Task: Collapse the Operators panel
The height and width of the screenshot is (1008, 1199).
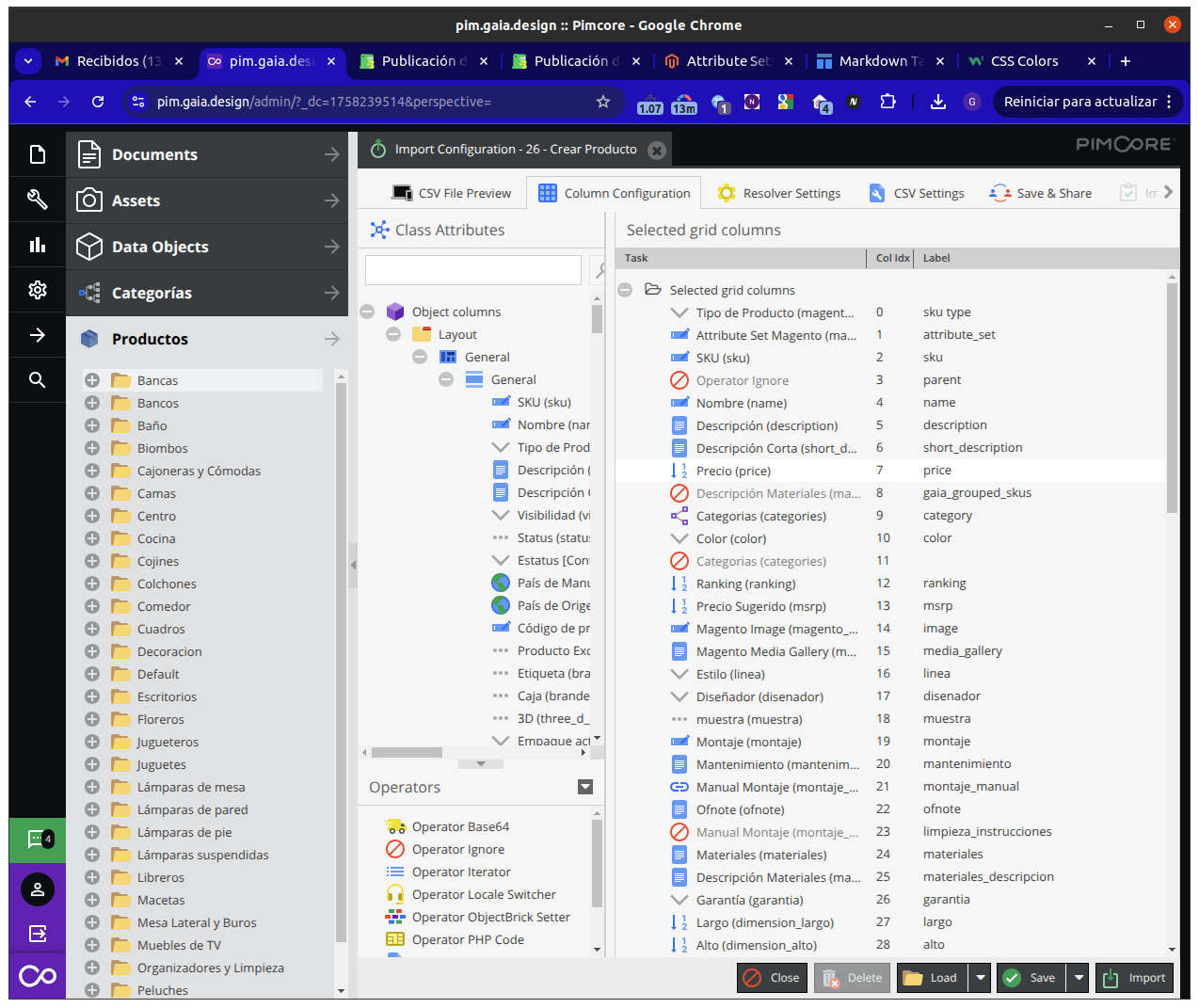Action: click(585, 787)
